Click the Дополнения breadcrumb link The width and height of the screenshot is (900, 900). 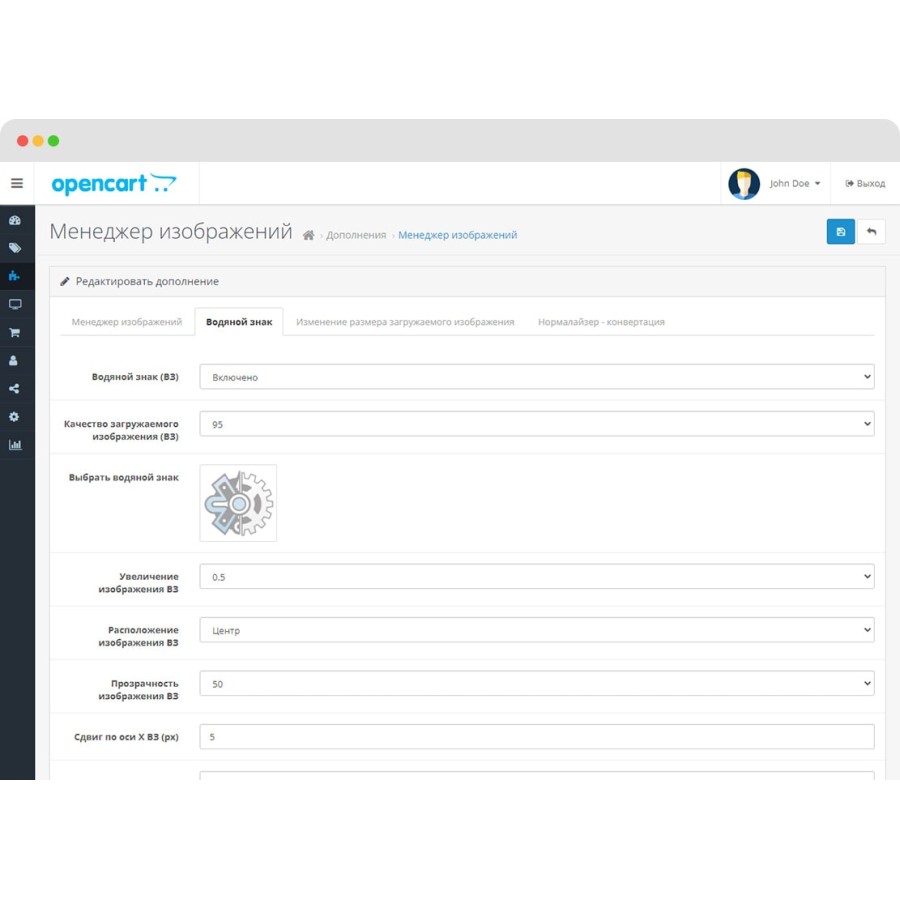point(356,235)
